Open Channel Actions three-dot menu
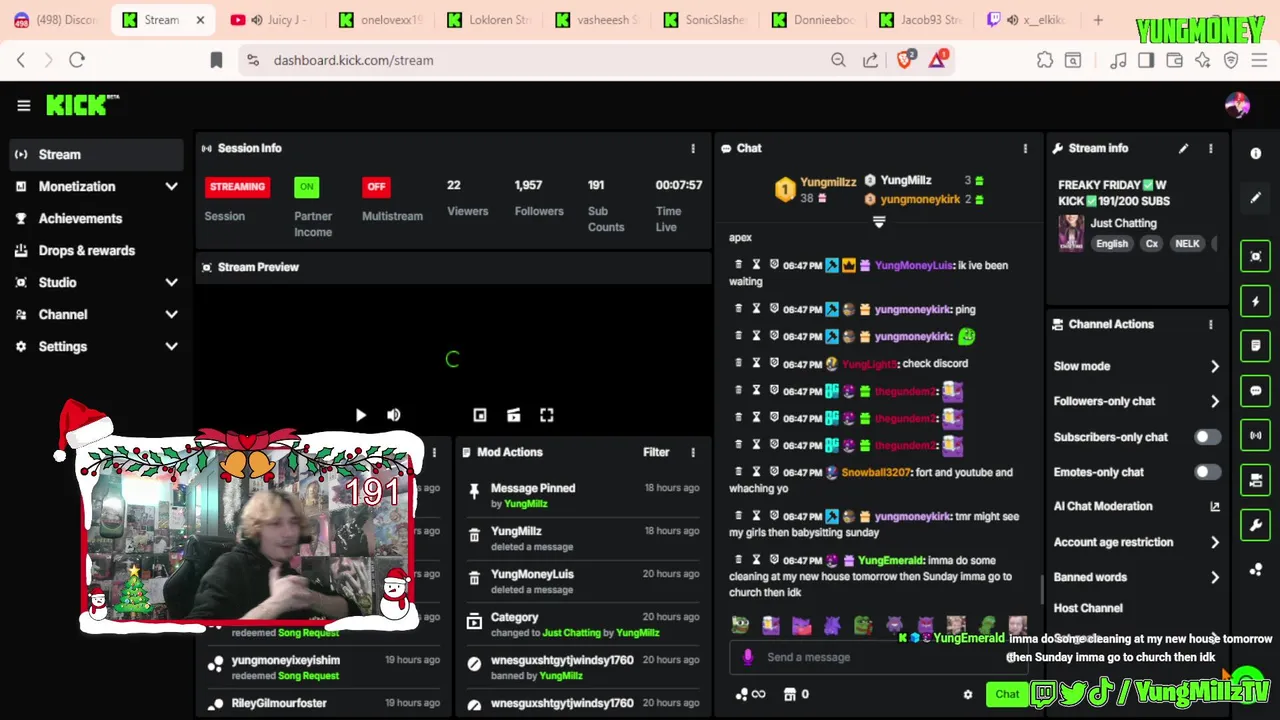This screenshot has height=720, width=1280. pos(1211,324)
